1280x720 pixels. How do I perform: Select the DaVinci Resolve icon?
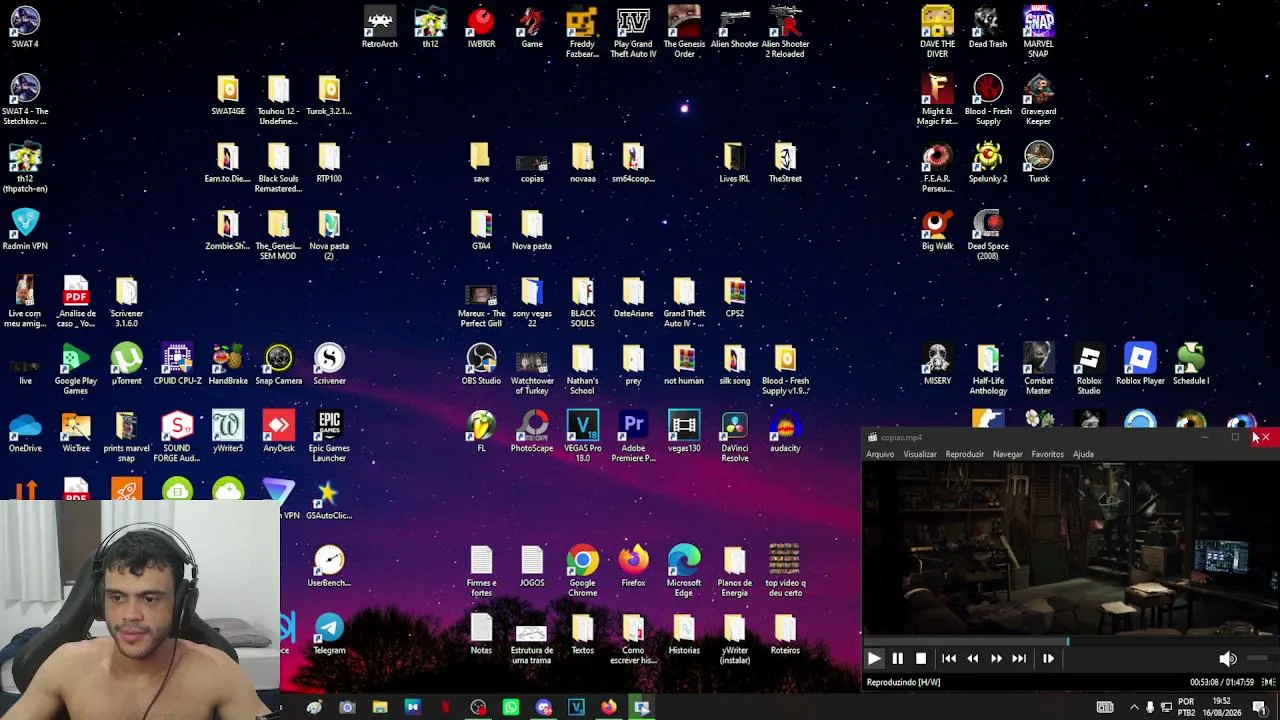click(734, 437)
